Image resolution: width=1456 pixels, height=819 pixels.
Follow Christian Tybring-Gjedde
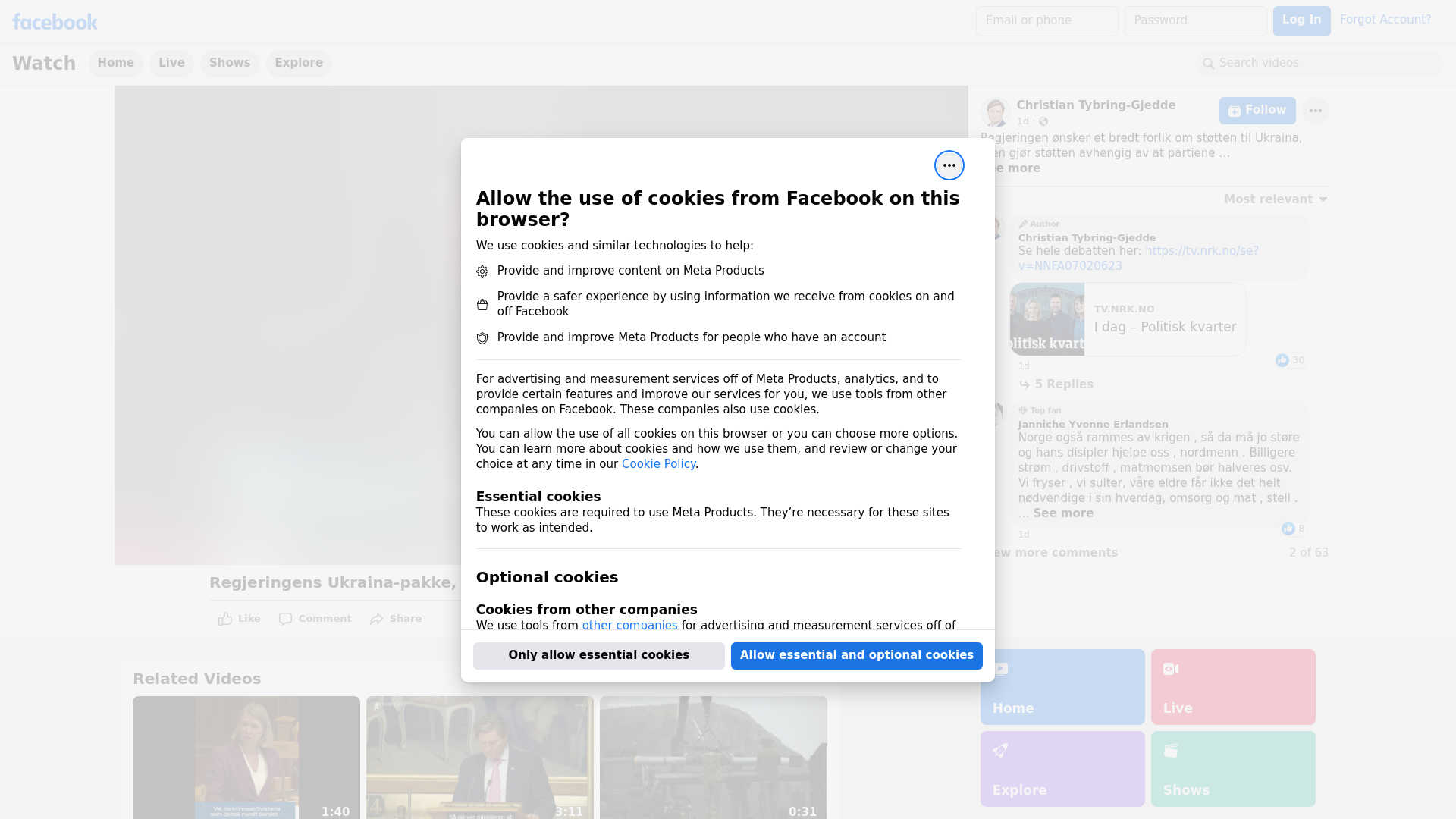pos(1257,111)
